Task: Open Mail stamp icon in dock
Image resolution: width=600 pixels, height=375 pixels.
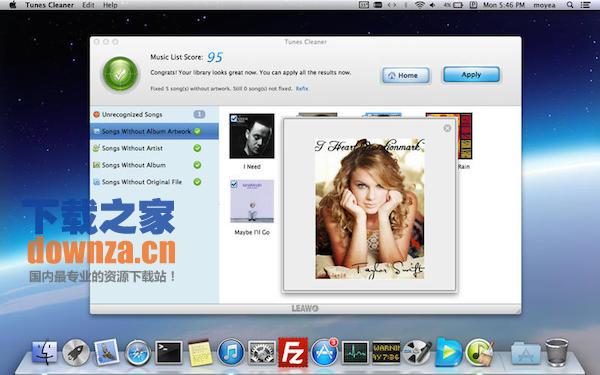Action: pyautogui.click(x=106, y=352)
